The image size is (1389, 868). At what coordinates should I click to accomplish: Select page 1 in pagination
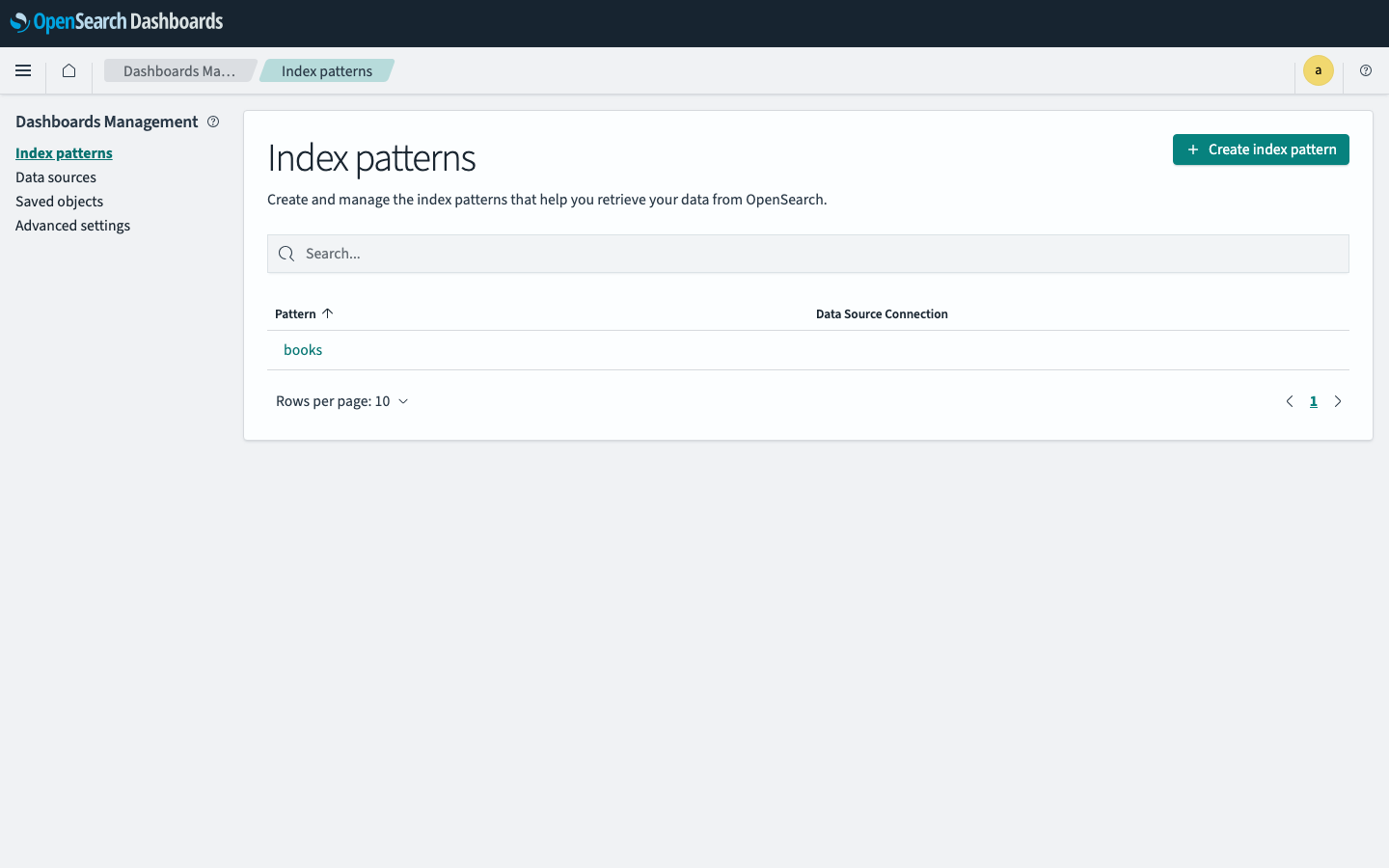click(1314, 401)
